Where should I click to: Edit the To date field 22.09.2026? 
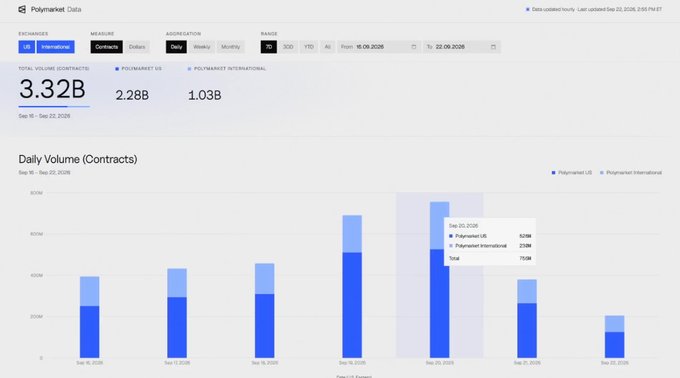[461, 47]
